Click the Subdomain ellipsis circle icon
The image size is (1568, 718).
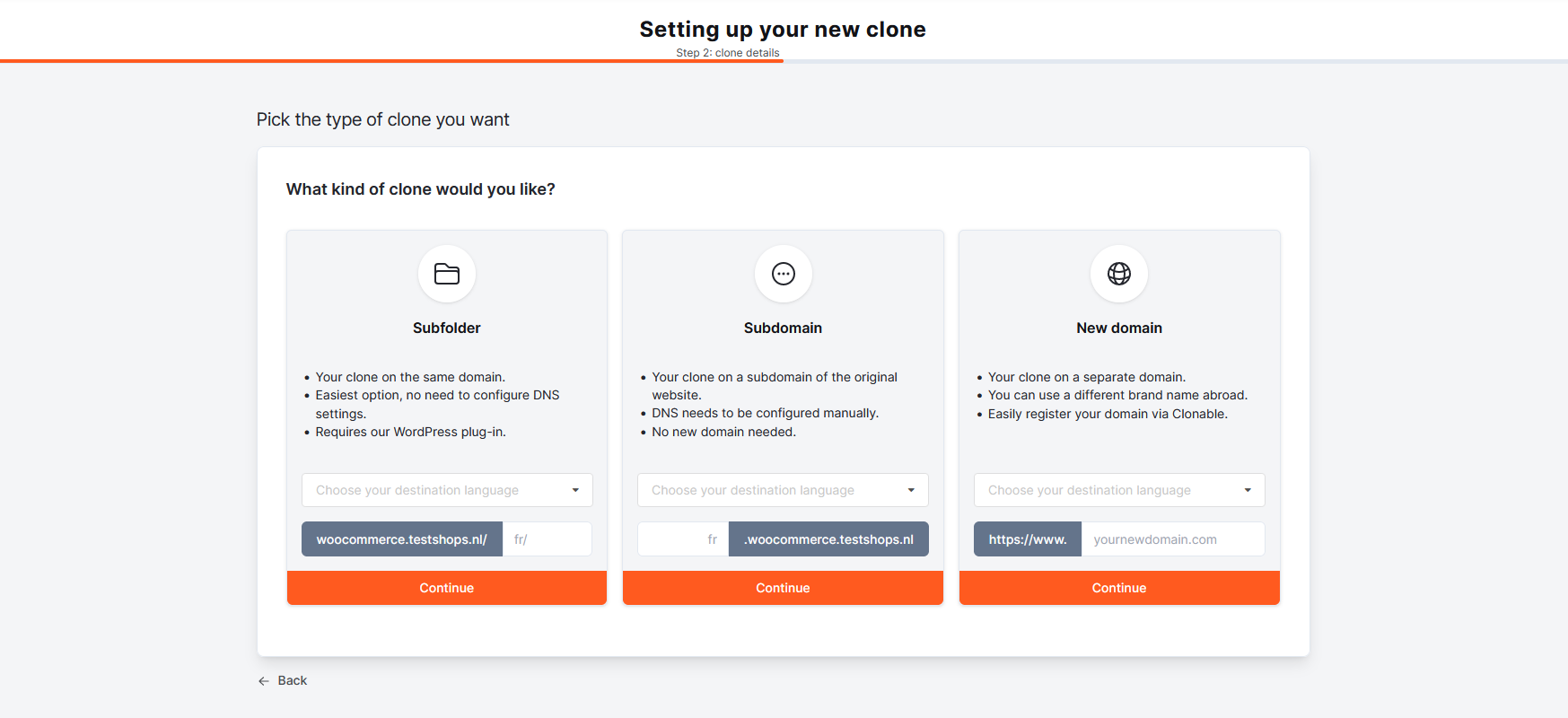tap(783, 274)
